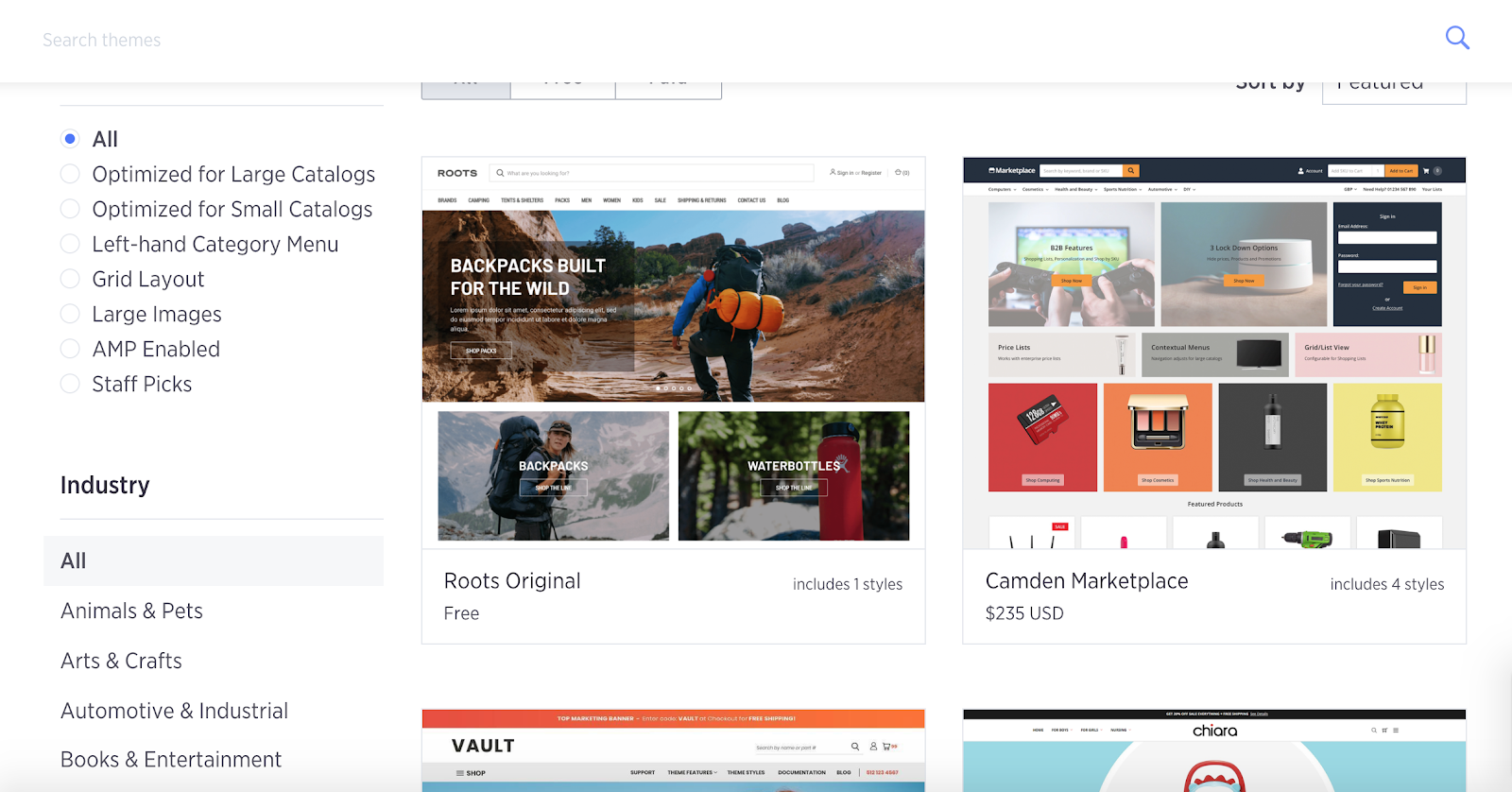The height and width of the screenshot is (792, 1512).
Task: Click 'includes 1 styles' text
Action: coord(848,584)
